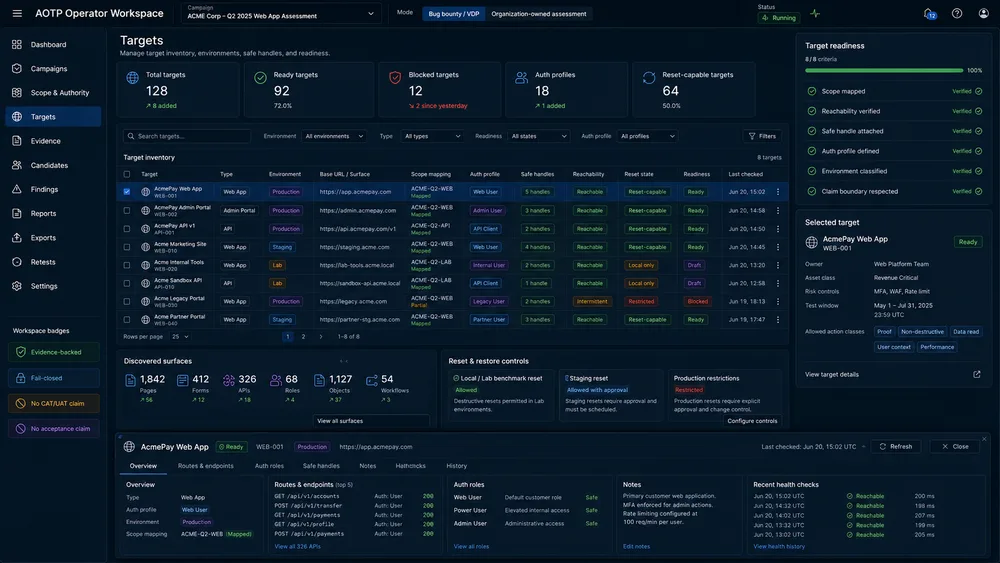Click Configure controls button
This screenshot has width=1000, height=563.
[752, 421]
